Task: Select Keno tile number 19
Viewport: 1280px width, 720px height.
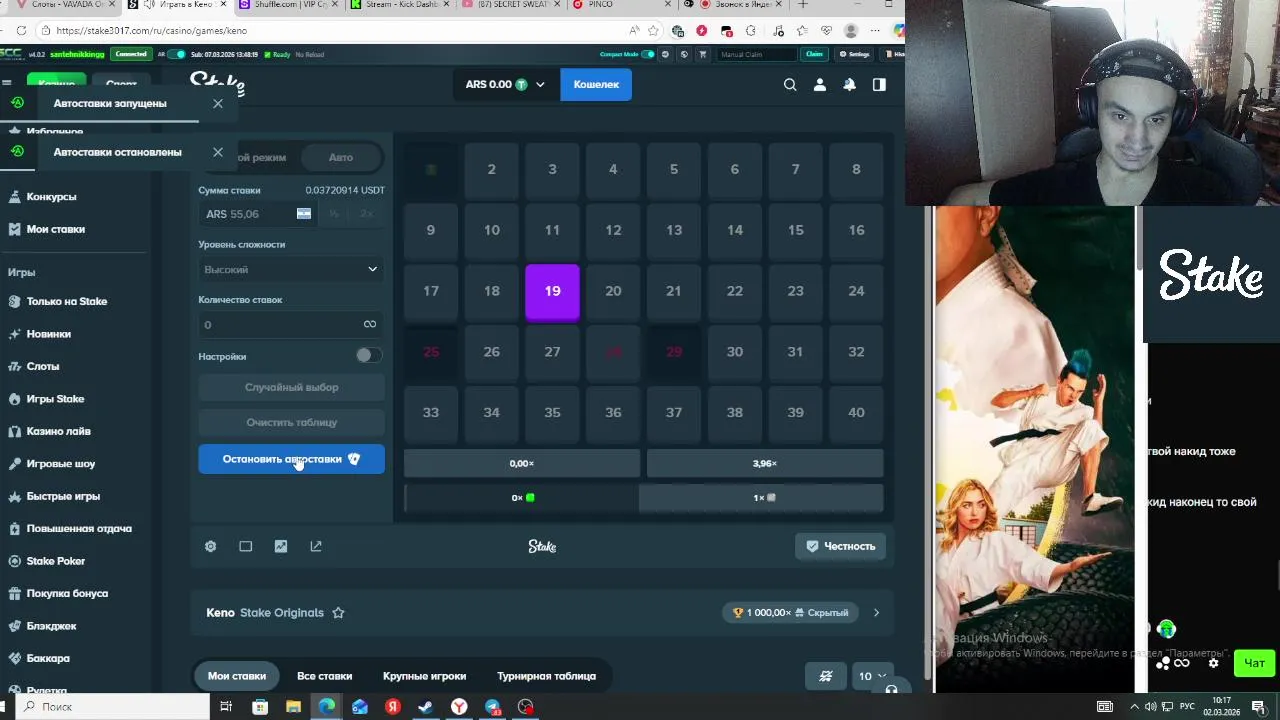Action: coord(552,291)
